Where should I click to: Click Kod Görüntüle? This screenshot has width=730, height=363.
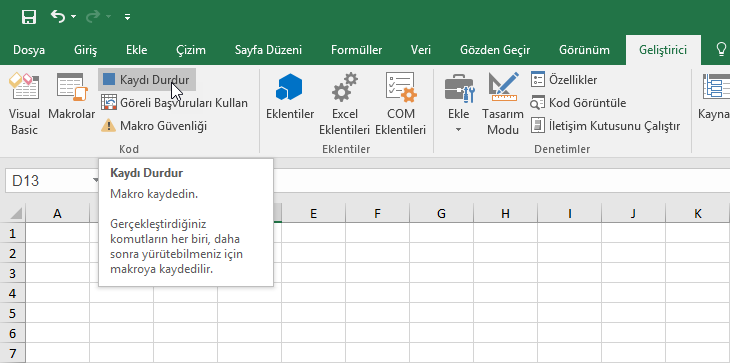click(579, 102)
